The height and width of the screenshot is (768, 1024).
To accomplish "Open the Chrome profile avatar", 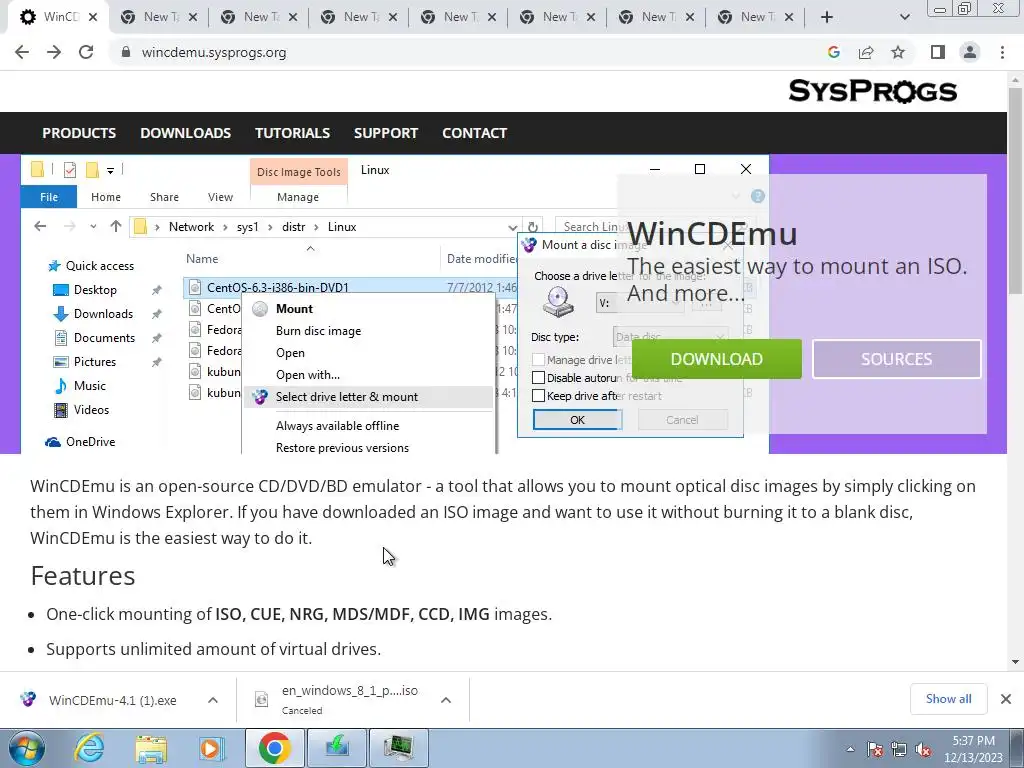I will (970, 52).
